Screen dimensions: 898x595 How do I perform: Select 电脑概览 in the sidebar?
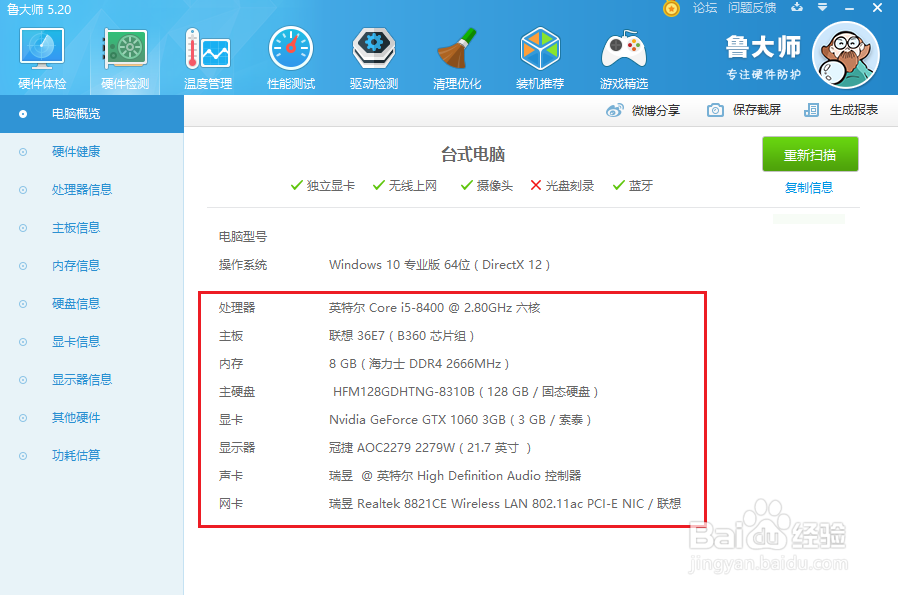pyautogui.click(x=92, y=113)
